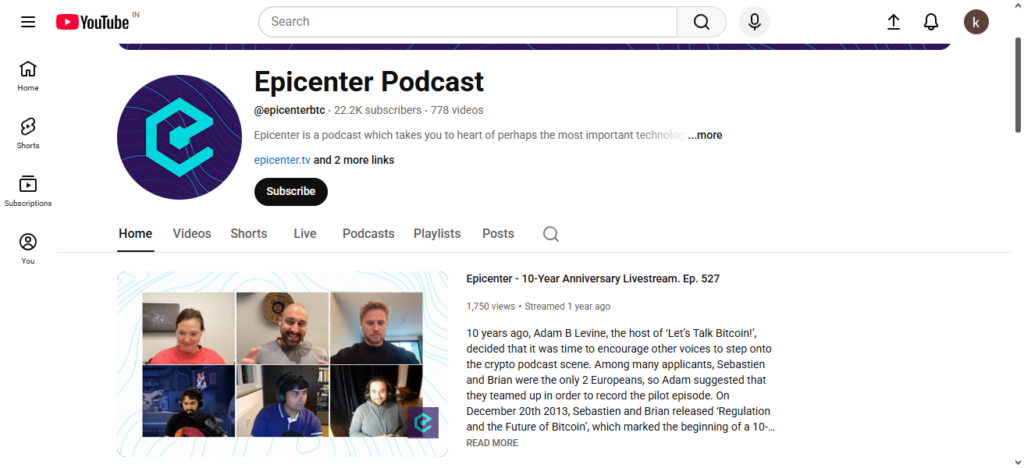This screenshot has width=1024, height=468.
Task: Subscribe to Epicenter Podcast
Action: pyautogui.click(x=290, y=192)
